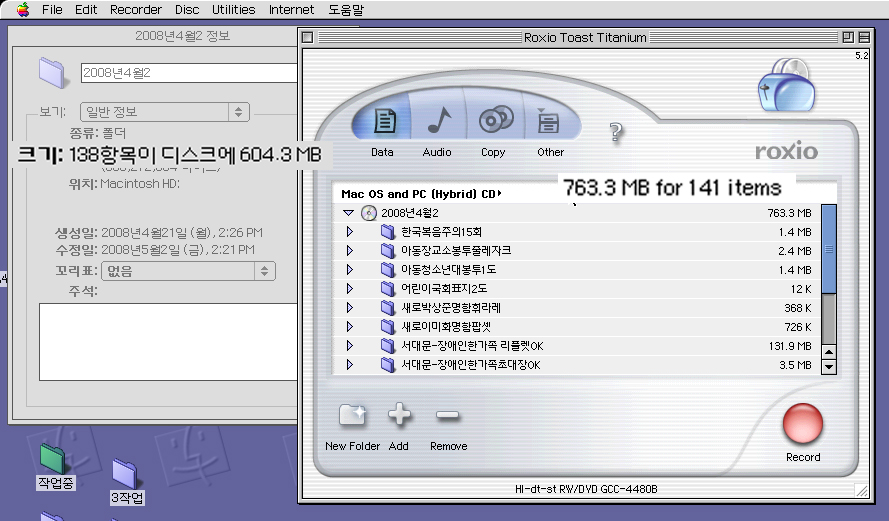Image resolution: width=889 pixels, height=521 pixels.
Task: Create a New Folder in disc
Action: point(352,416)
